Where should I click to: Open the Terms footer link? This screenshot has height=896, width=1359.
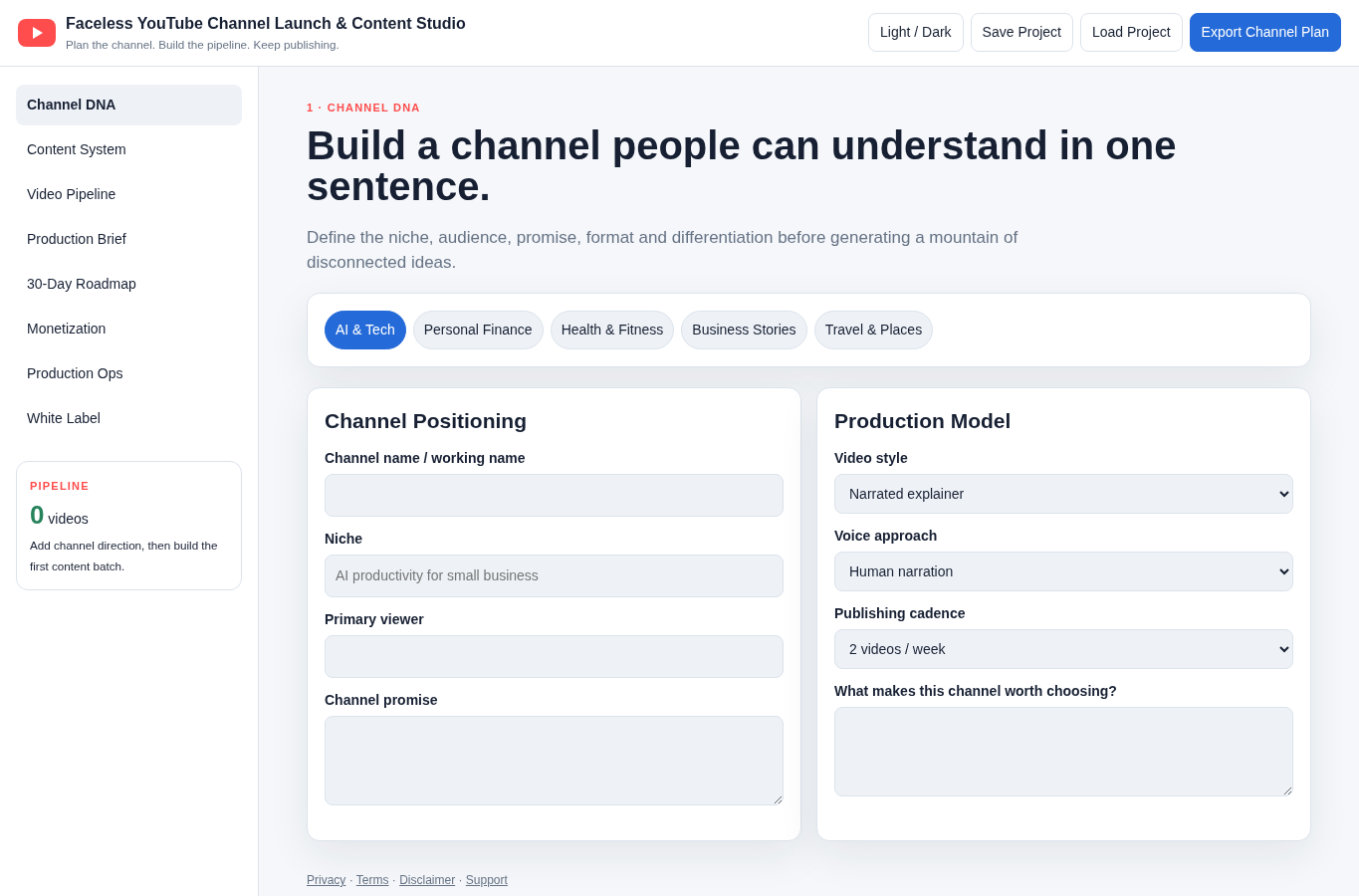372,880
